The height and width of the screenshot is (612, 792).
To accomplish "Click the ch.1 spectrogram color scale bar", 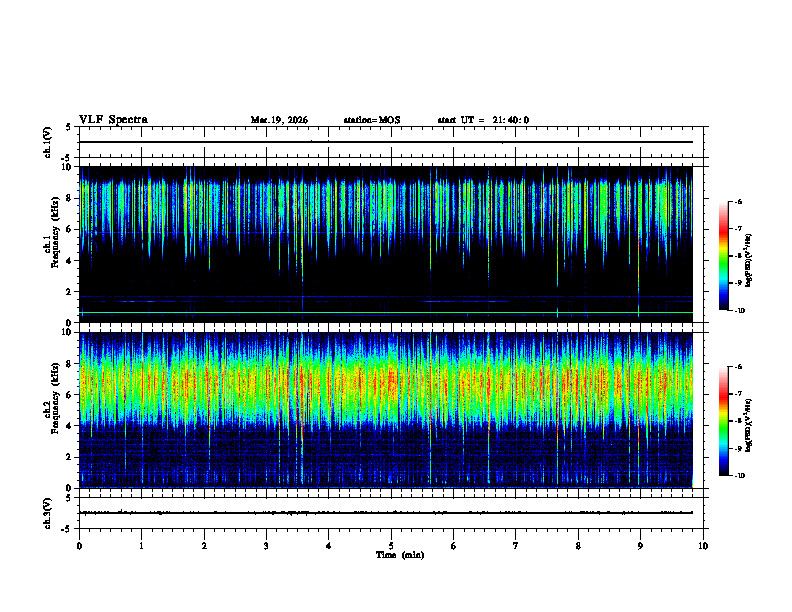I will coord(723,256).
